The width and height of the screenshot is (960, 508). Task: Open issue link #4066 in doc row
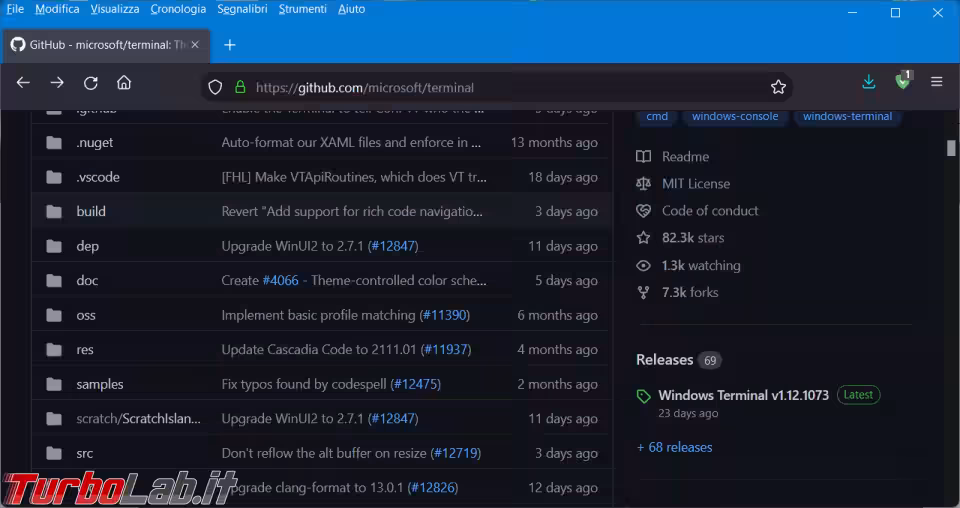(x=280, y=280)
